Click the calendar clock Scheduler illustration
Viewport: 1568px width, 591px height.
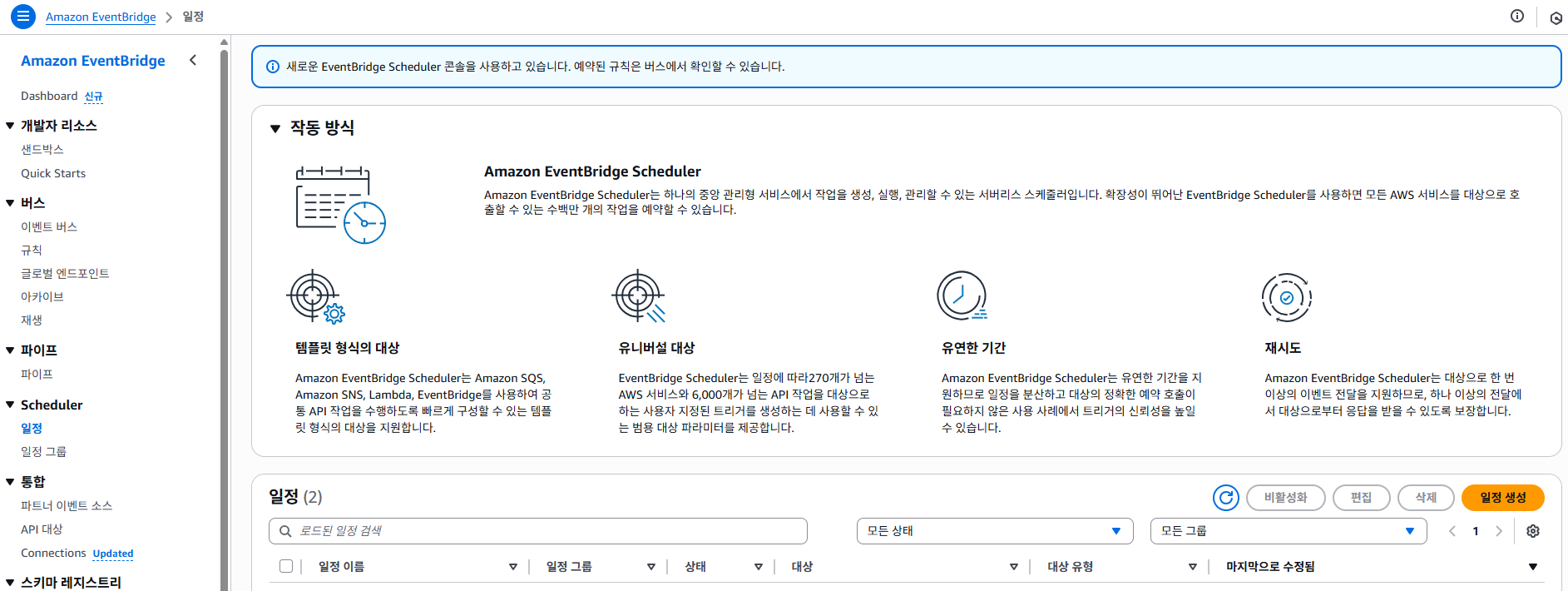click(341, 205)
